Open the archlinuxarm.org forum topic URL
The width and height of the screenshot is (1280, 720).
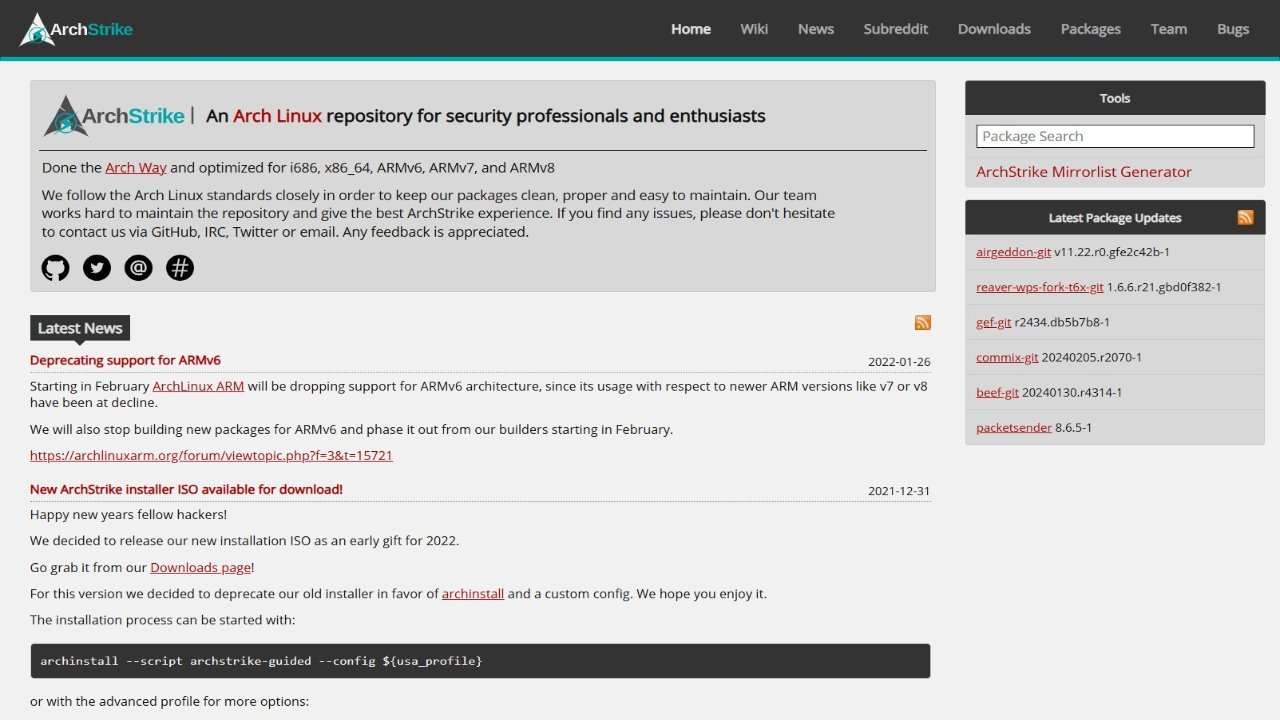click(x=211, y=456)
